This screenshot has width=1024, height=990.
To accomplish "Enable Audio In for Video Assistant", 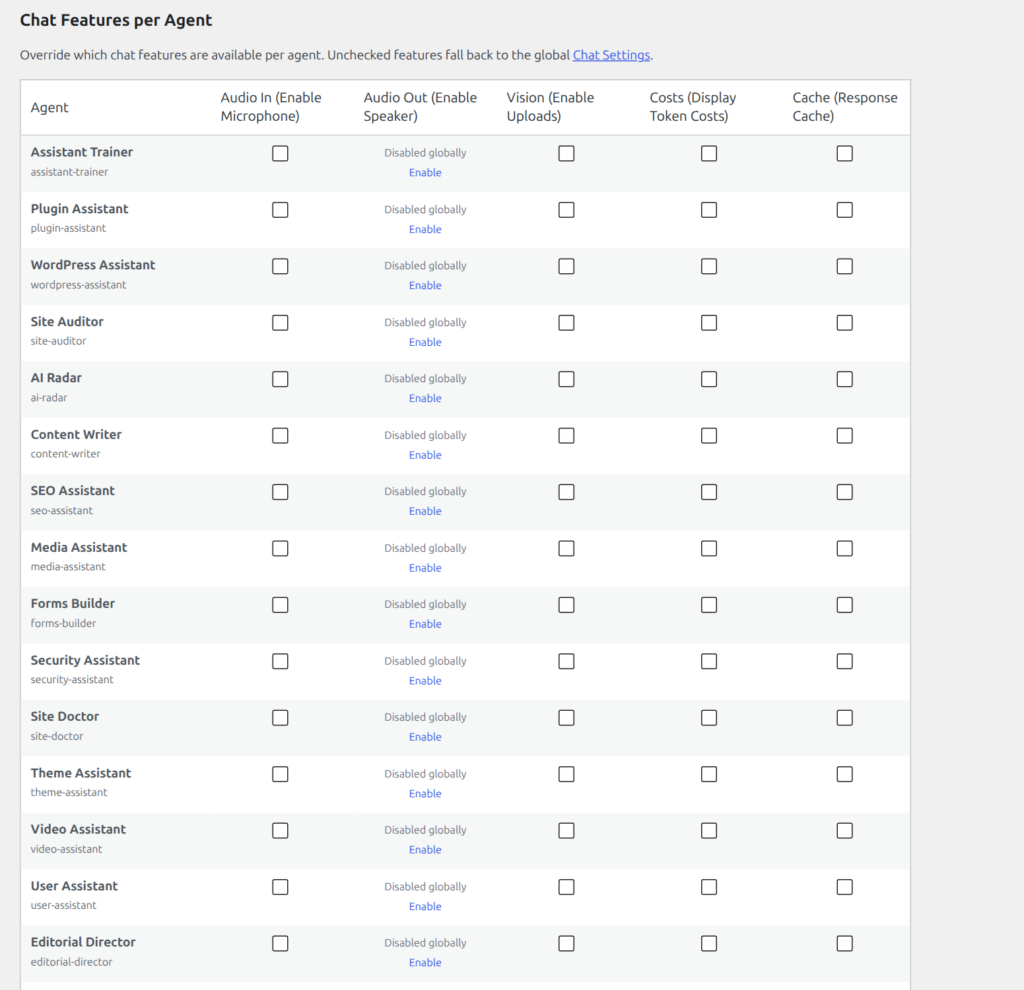I will 280,831.
